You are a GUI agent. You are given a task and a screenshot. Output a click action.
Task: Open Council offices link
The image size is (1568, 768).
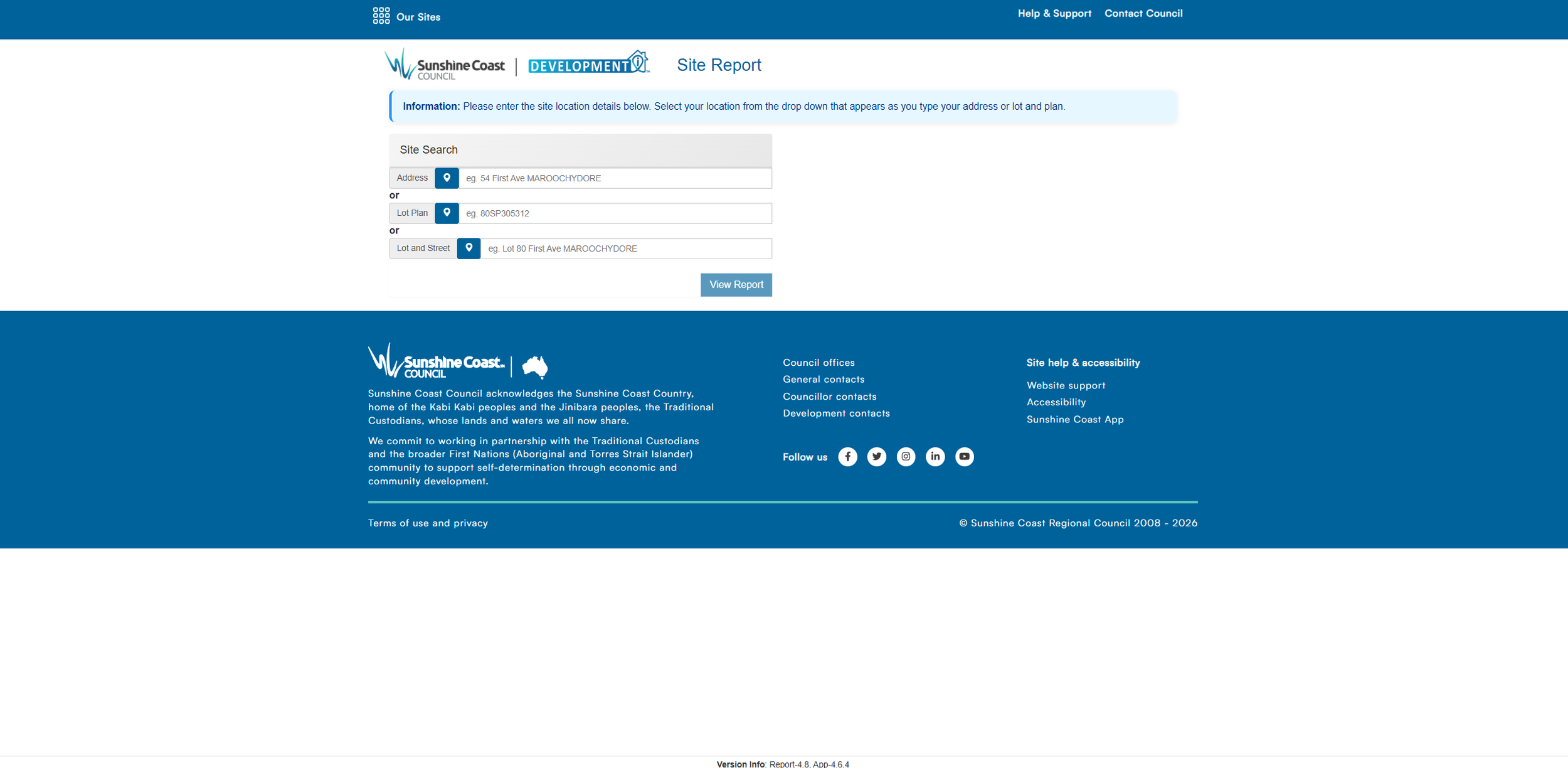[x=818, y=363]
